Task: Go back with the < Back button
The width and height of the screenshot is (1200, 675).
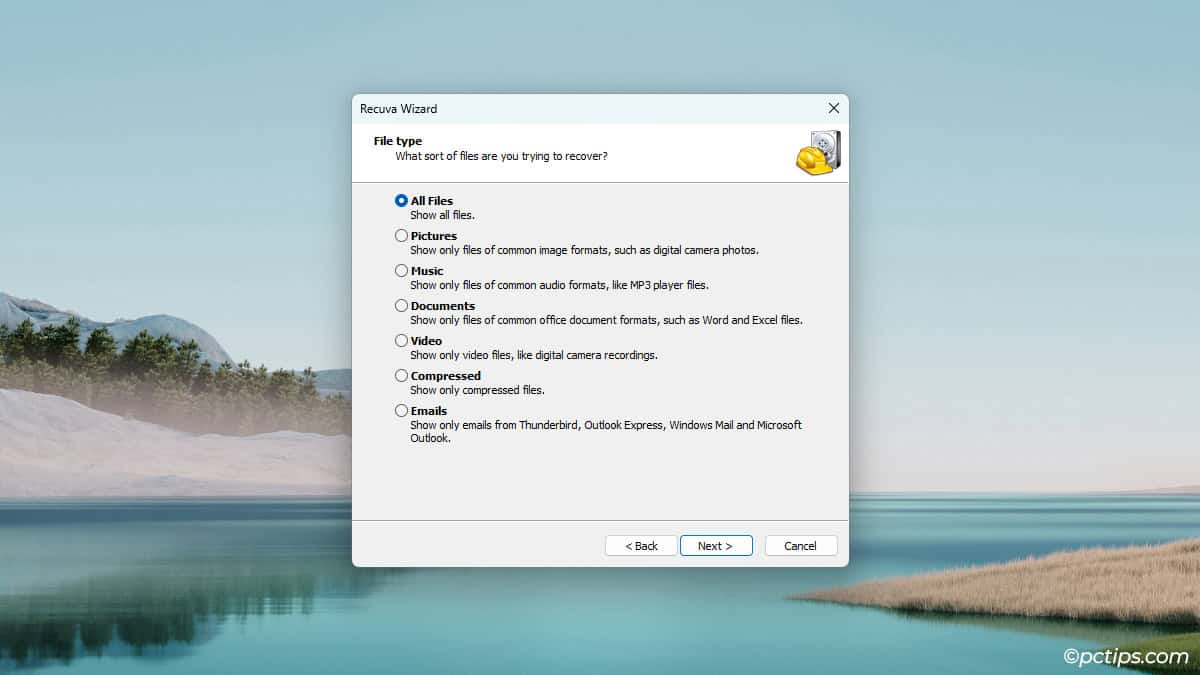Action: point(641,546)
